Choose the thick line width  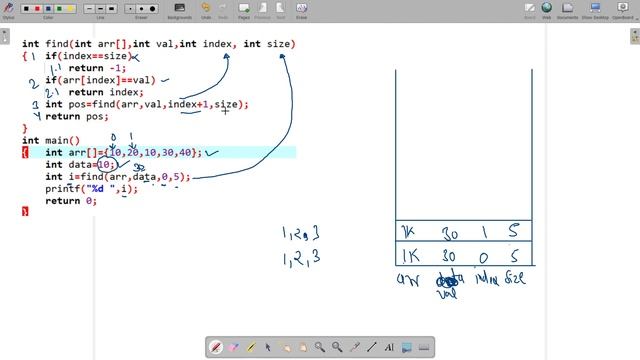tap(111, 9)
